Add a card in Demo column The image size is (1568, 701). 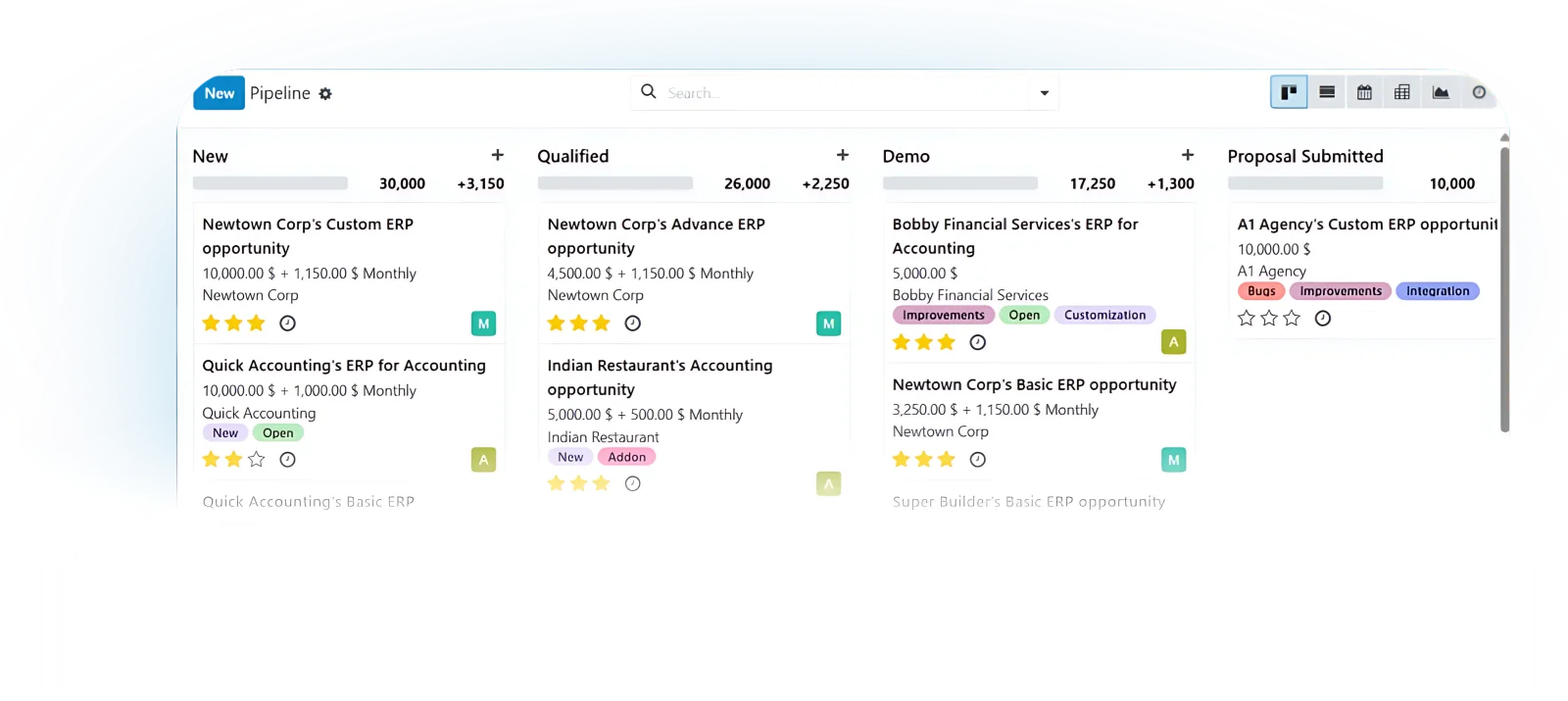tap(1187, 155)
